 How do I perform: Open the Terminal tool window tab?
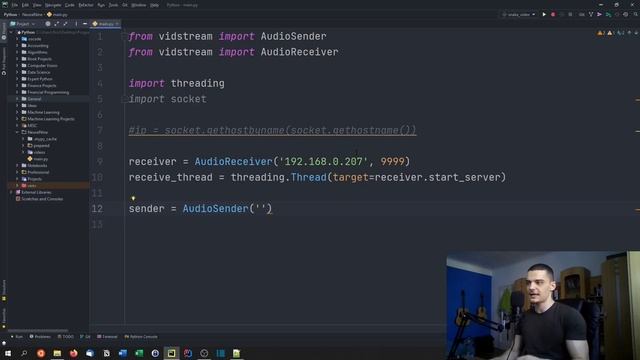tap(107, 337)
